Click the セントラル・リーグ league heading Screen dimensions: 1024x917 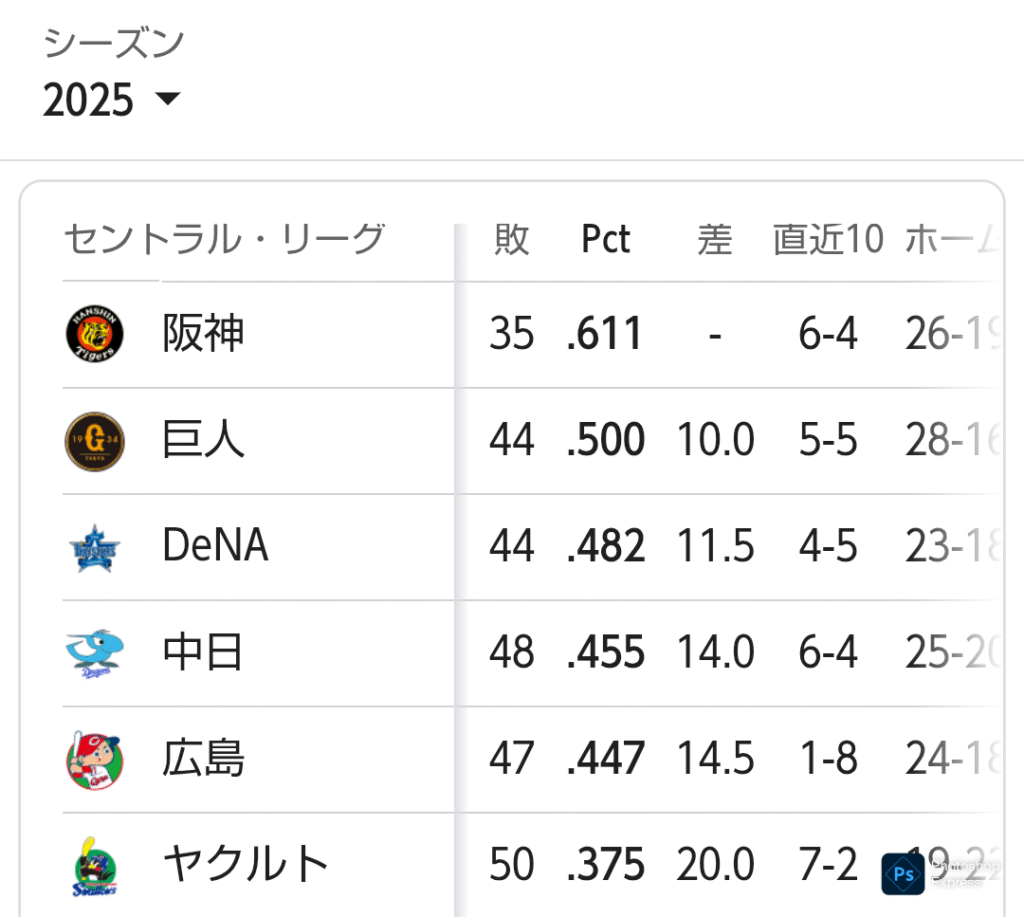[225, 239]
